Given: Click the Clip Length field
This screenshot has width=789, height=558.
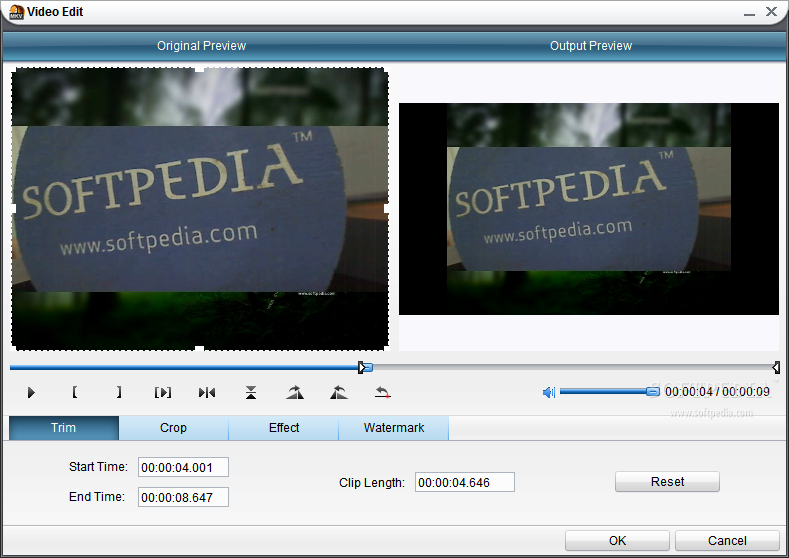Looking at the screenshot, I should coord(464,482).
